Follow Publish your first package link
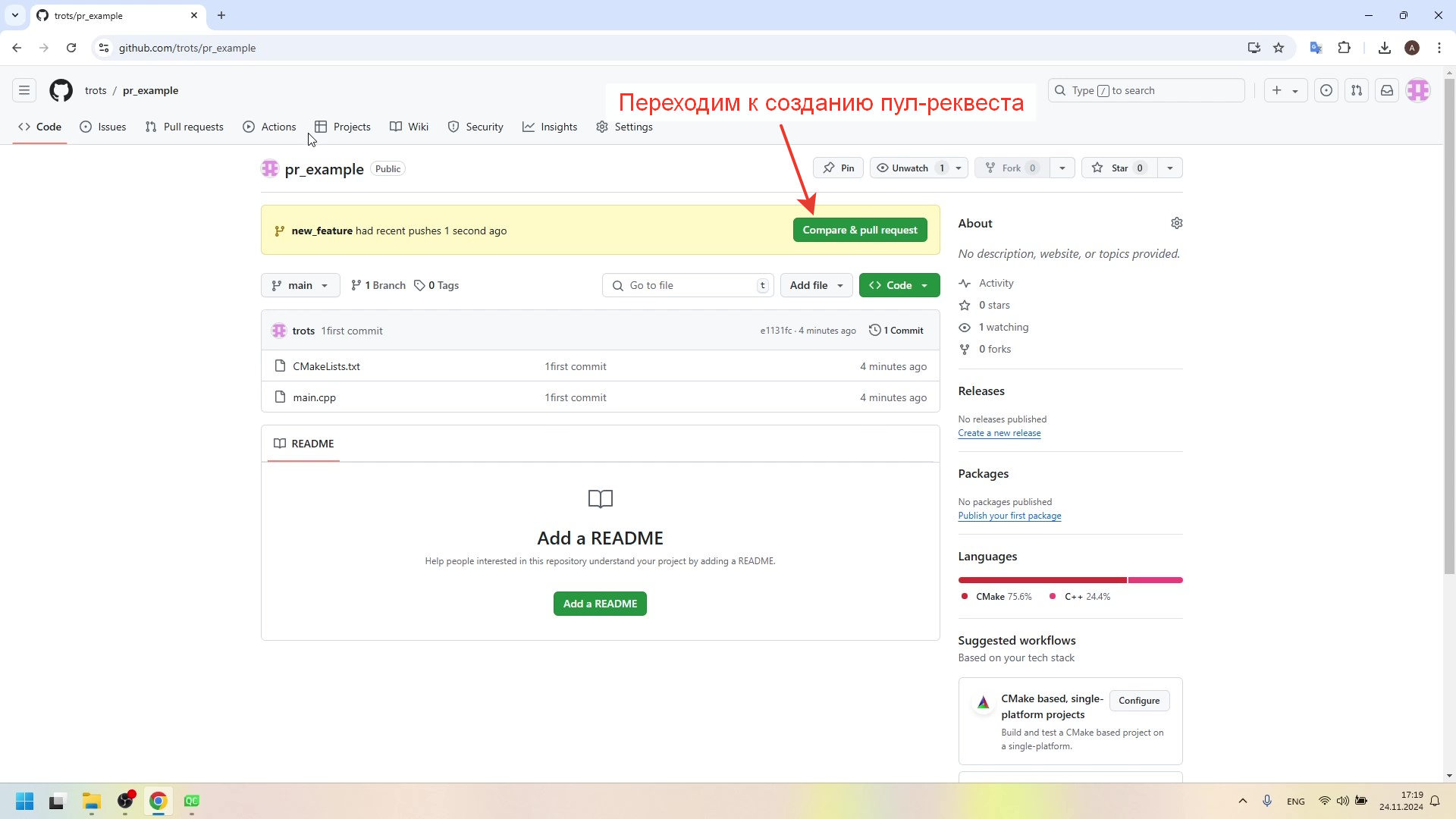 [x=1009, y=516]
